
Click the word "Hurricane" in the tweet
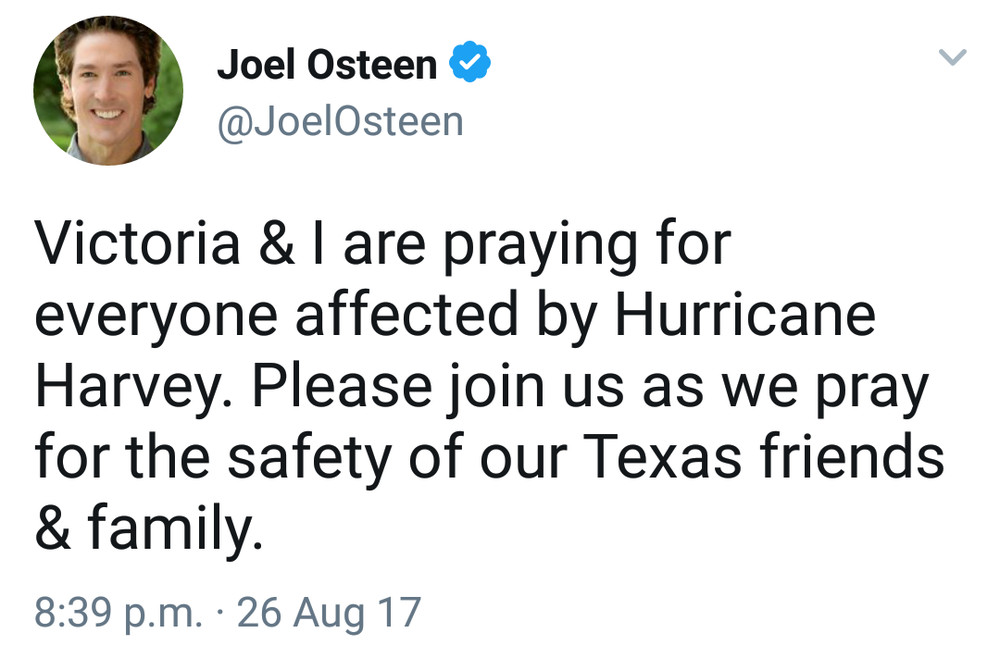point(746,314)
